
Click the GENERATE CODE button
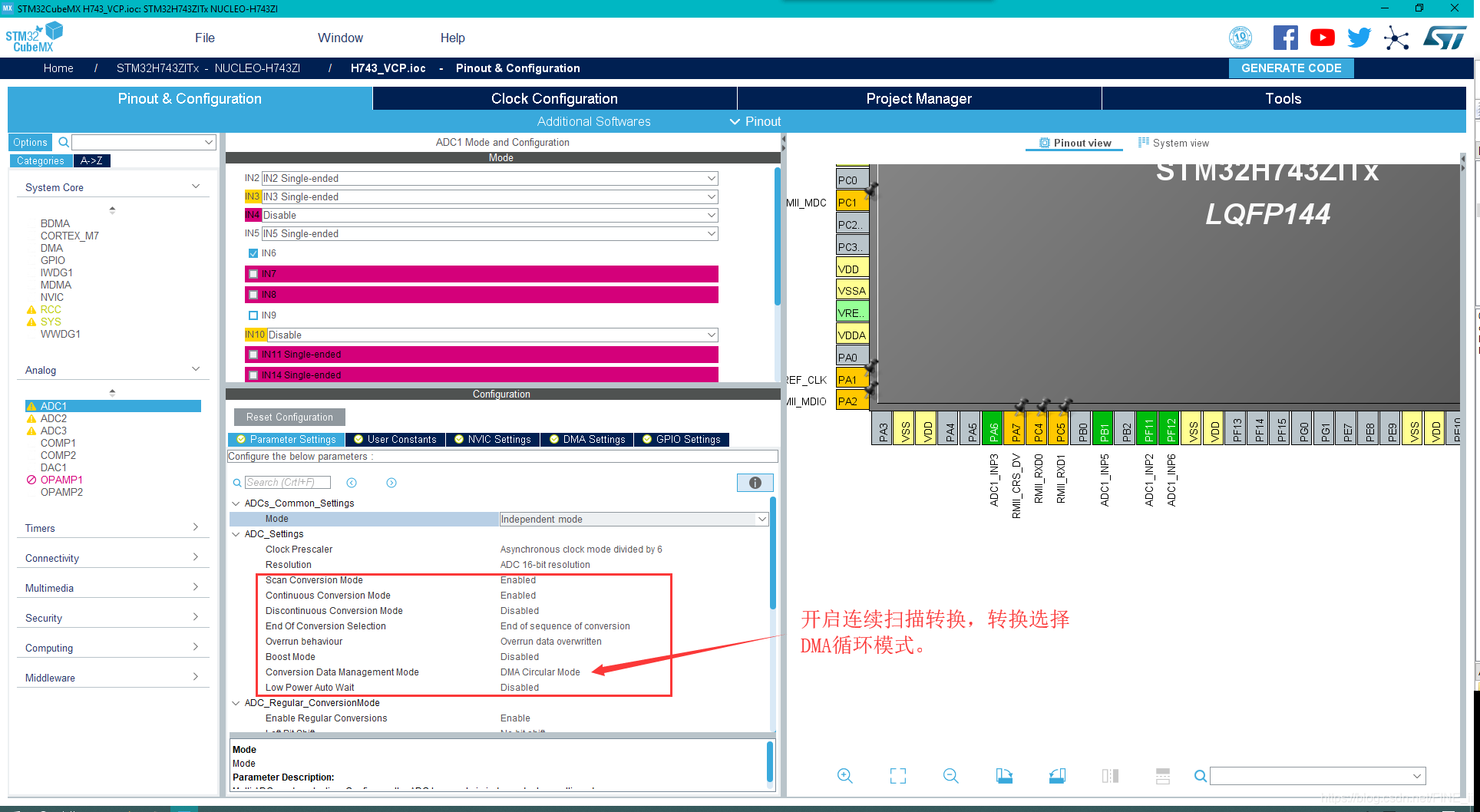1291,68
